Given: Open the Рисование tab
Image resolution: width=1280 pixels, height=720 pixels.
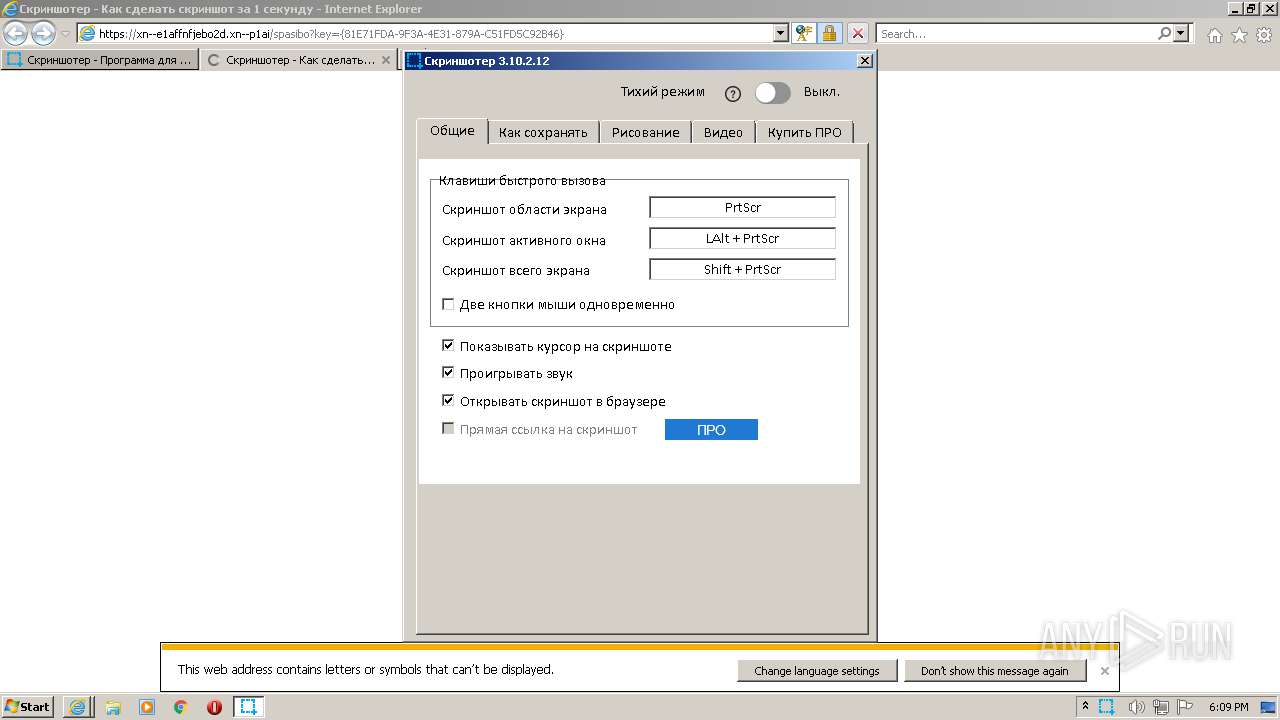Looking at the screenshot, I should click(x=646, y=132).
